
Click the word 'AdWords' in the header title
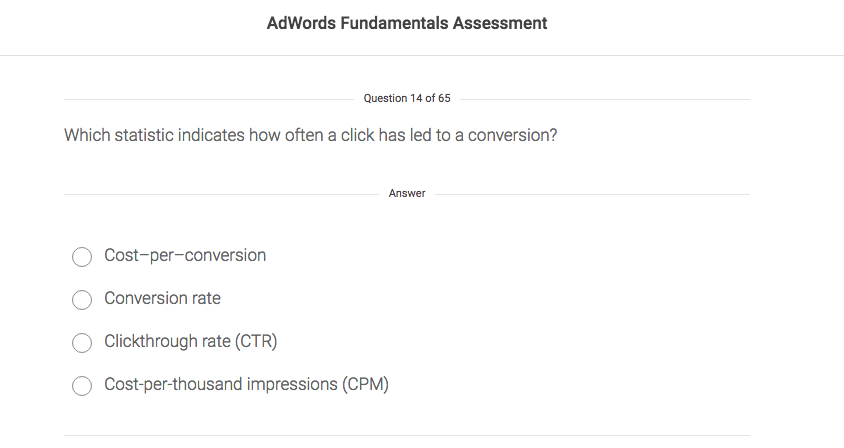[298, 23]
